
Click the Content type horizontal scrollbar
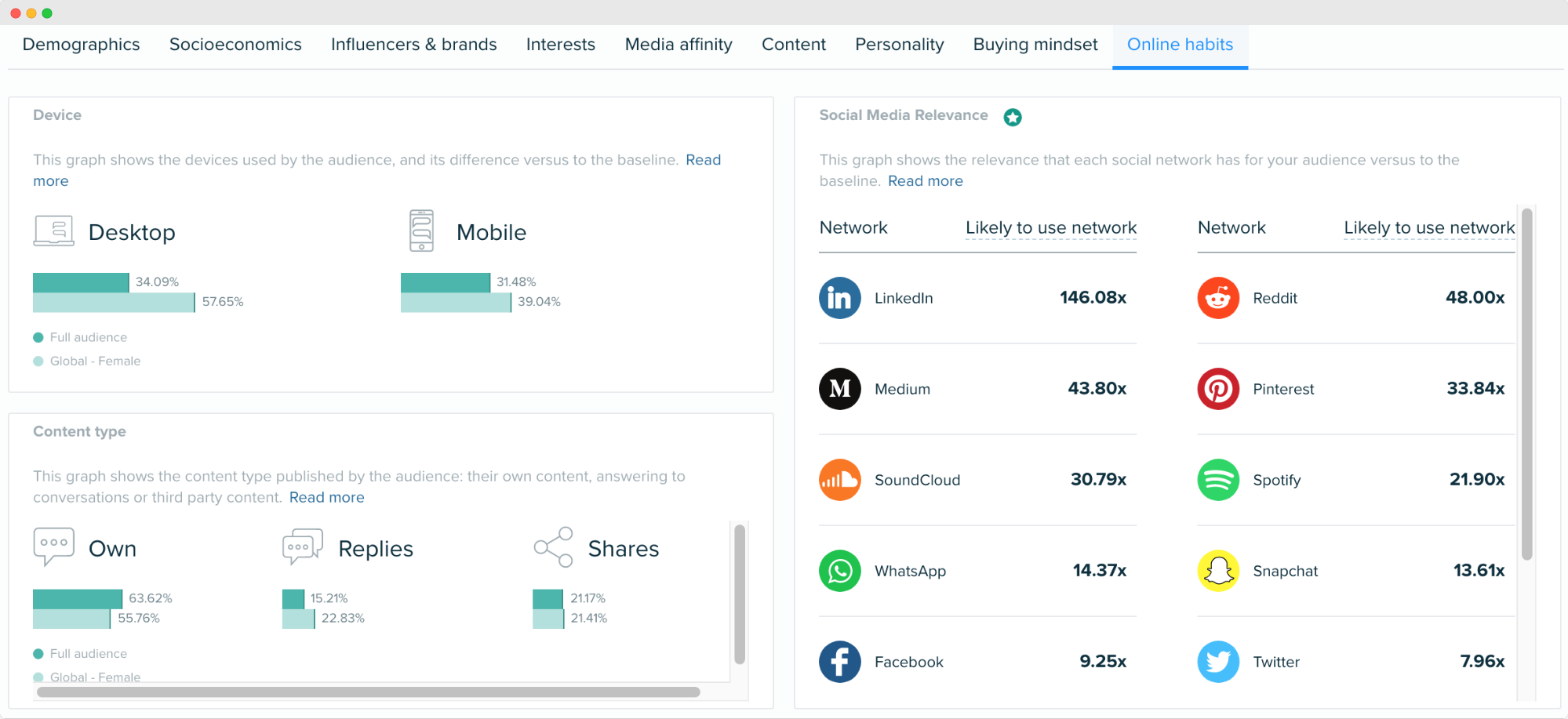coord(369,692)
